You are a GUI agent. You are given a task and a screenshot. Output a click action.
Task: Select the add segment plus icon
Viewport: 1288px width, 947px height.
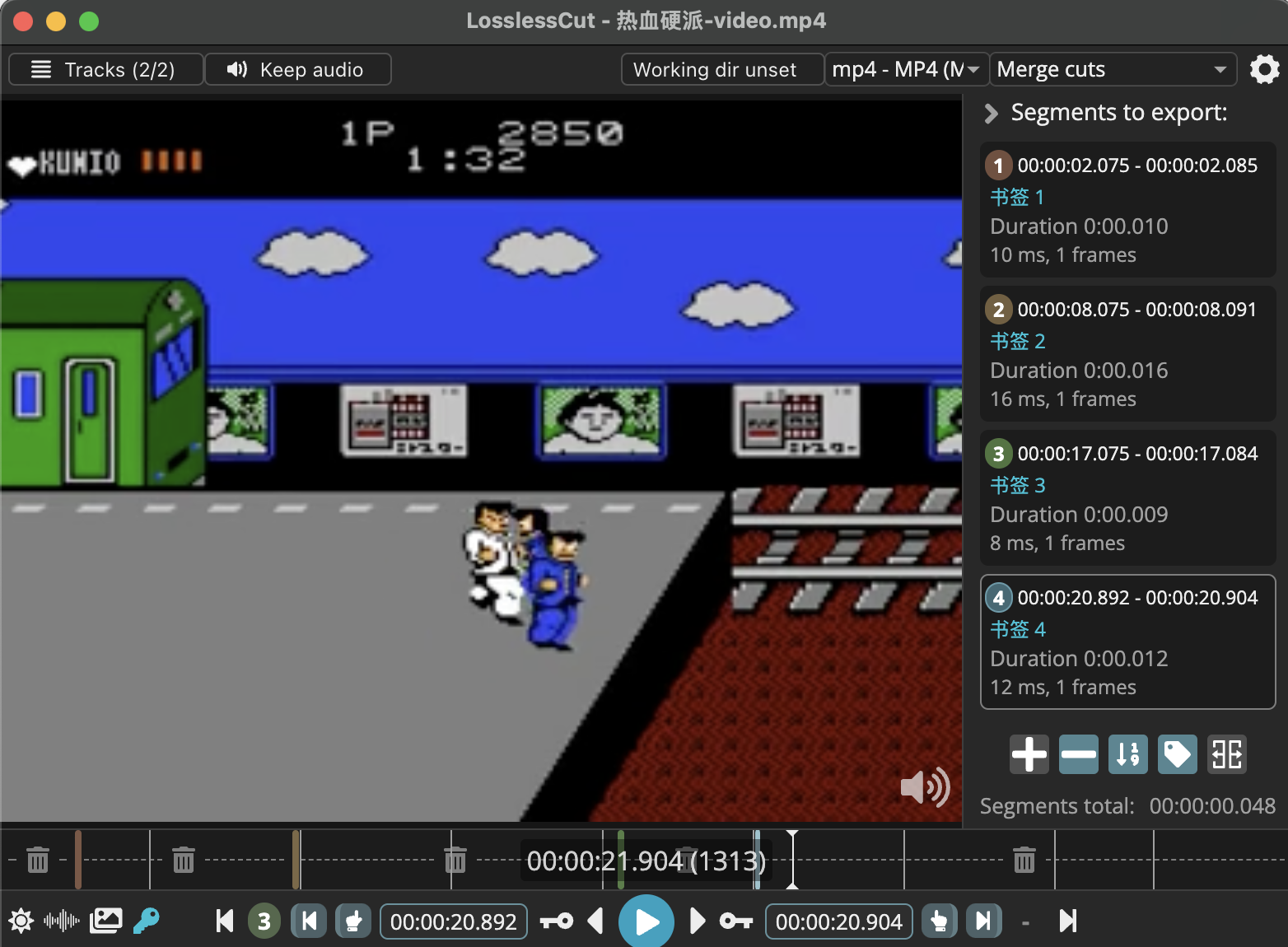(x=1029, y=754)
